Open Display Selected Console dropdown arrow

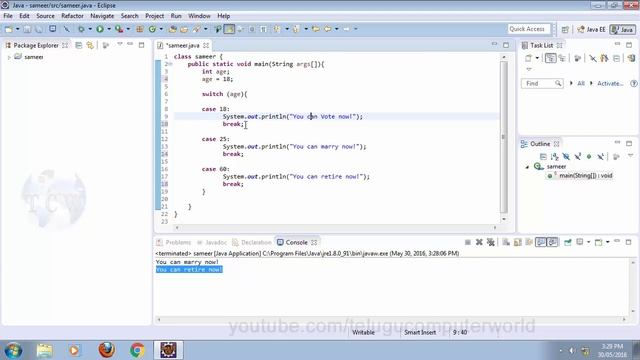coord(588,242)
